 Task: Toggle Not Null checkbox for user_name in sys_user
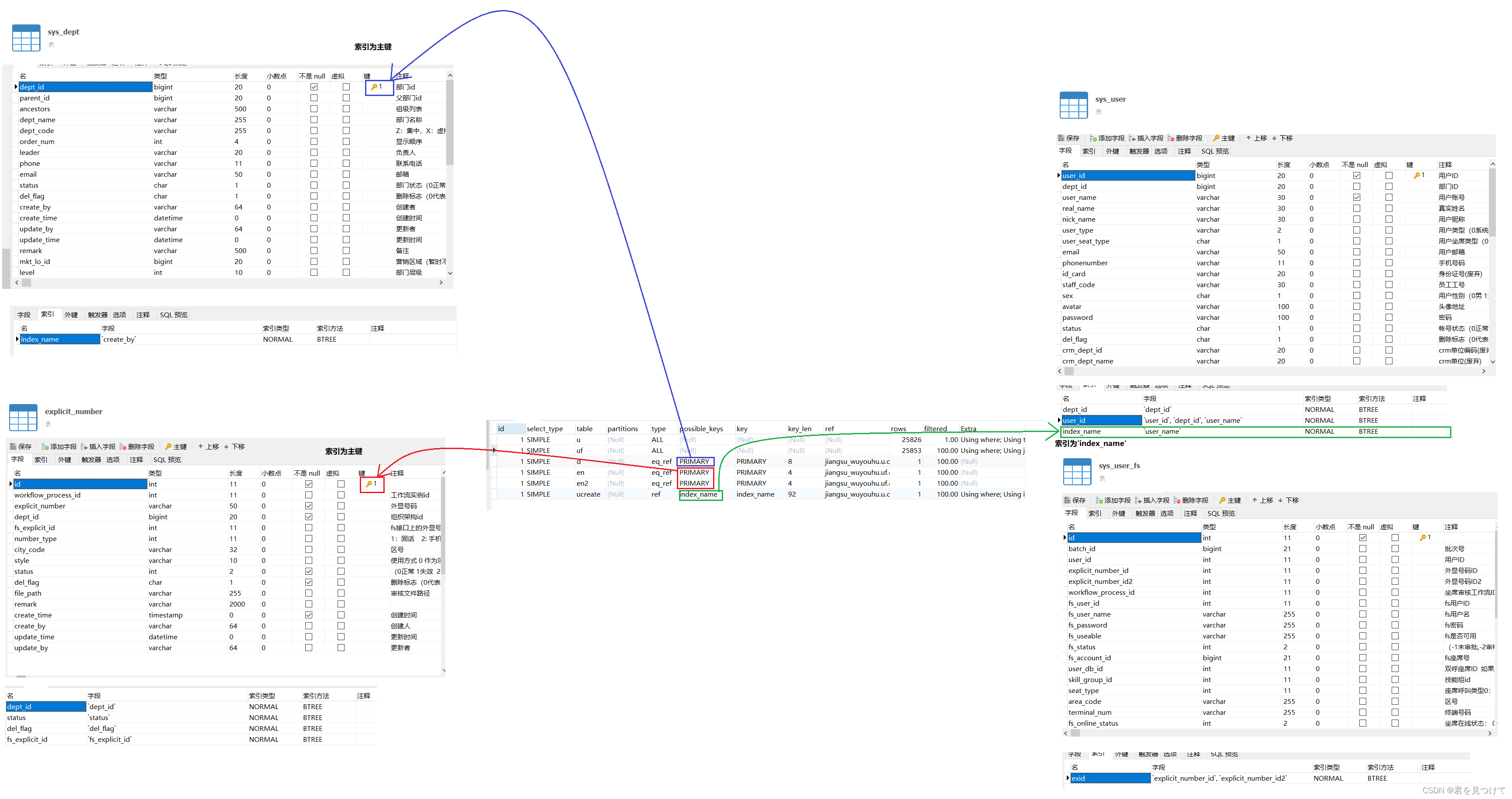click(x=1356, y=197)
